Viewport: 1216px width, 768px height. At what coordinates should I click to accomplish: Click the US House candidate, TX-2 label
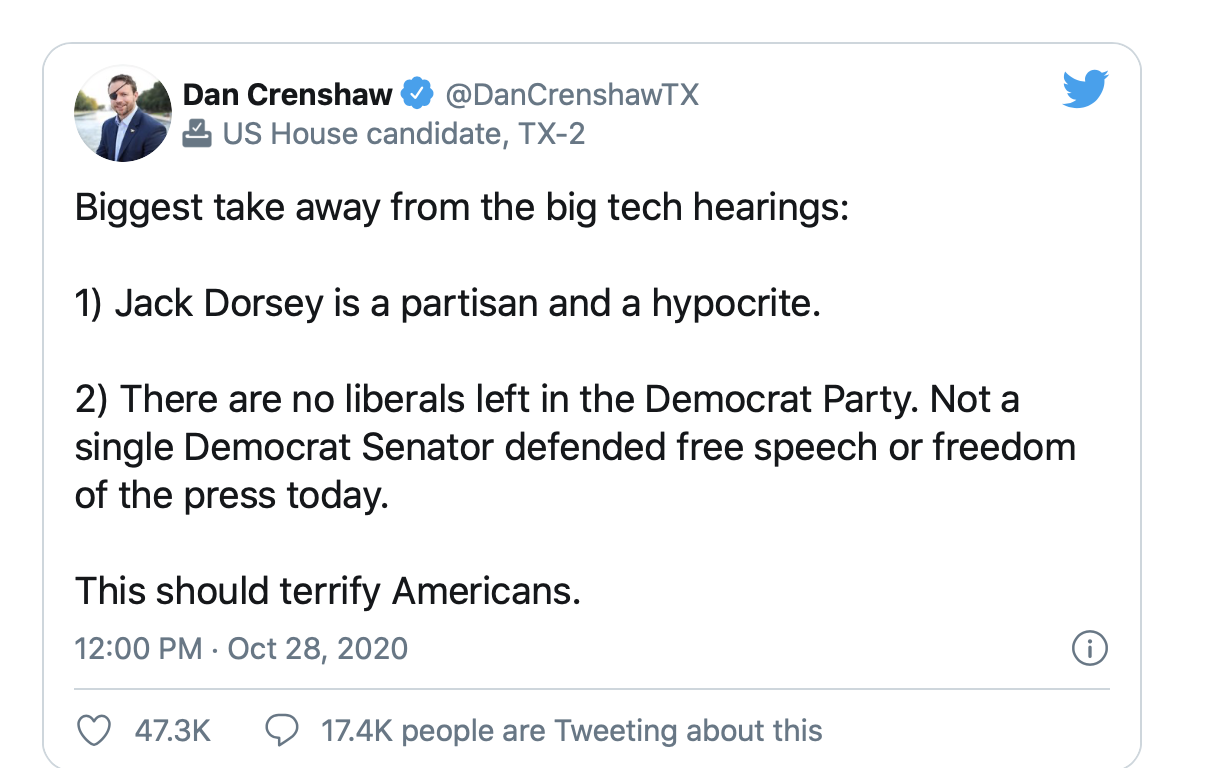(403, 132)
